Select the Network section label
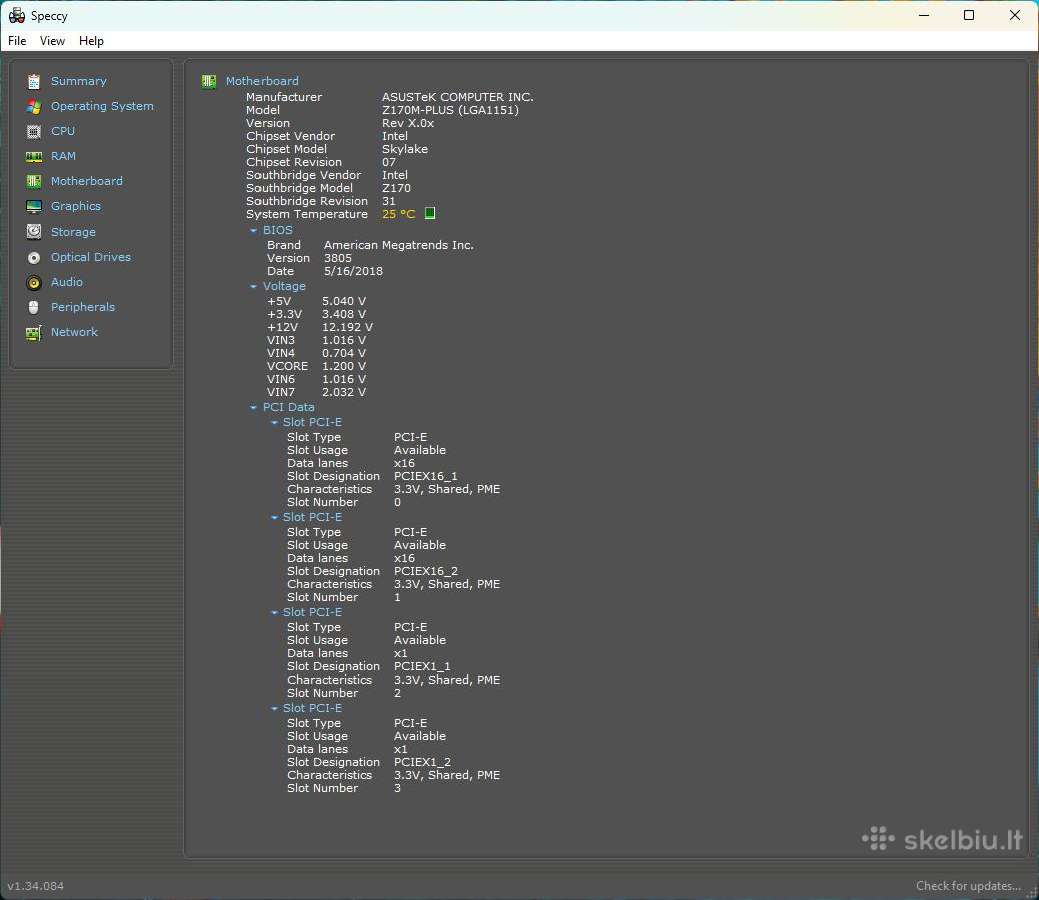This screenshot has width=1039, height=900. pyautogui.click(x=74, y=332)
